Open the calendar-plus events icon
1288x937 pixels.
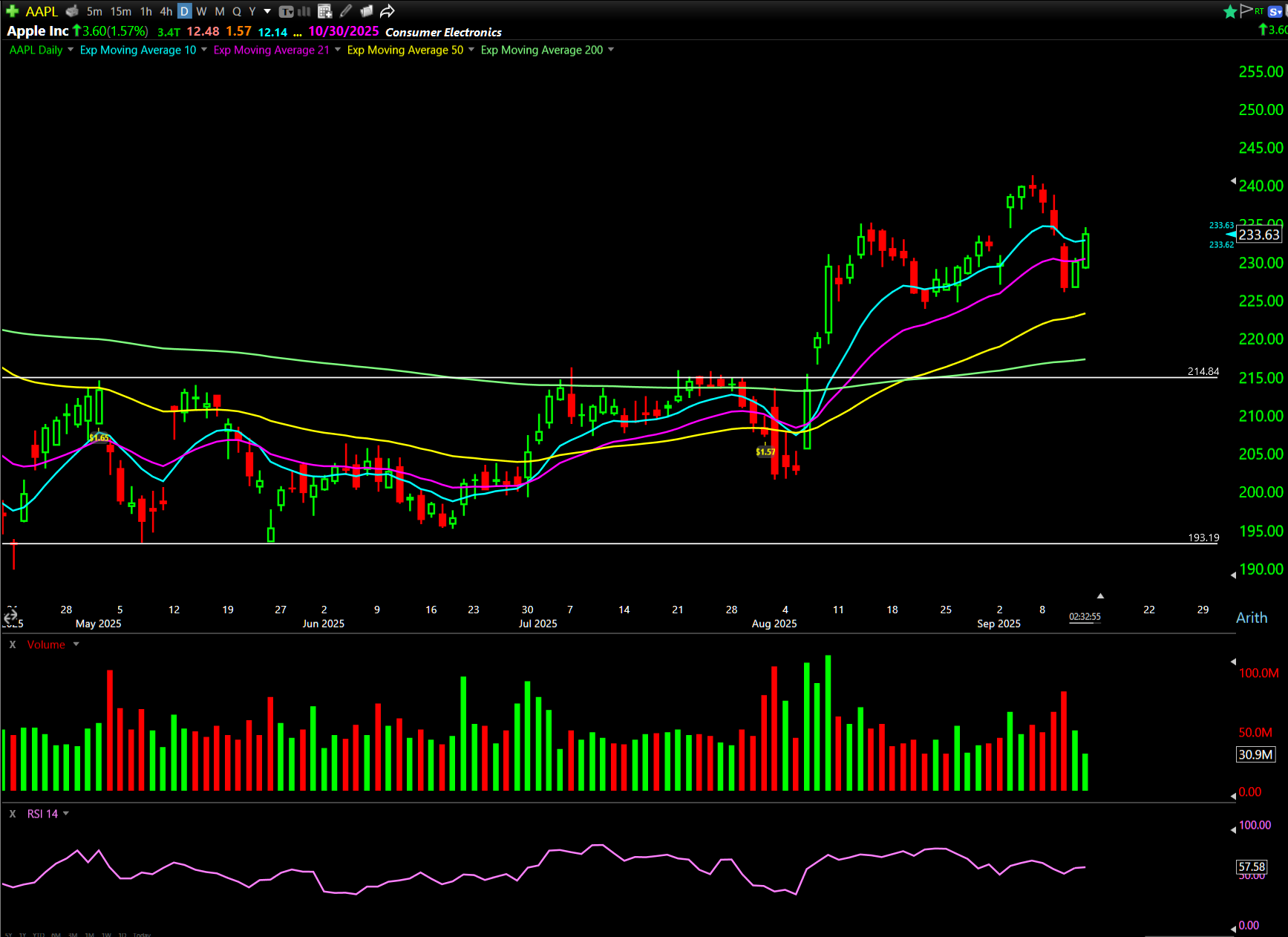[324, 11]
